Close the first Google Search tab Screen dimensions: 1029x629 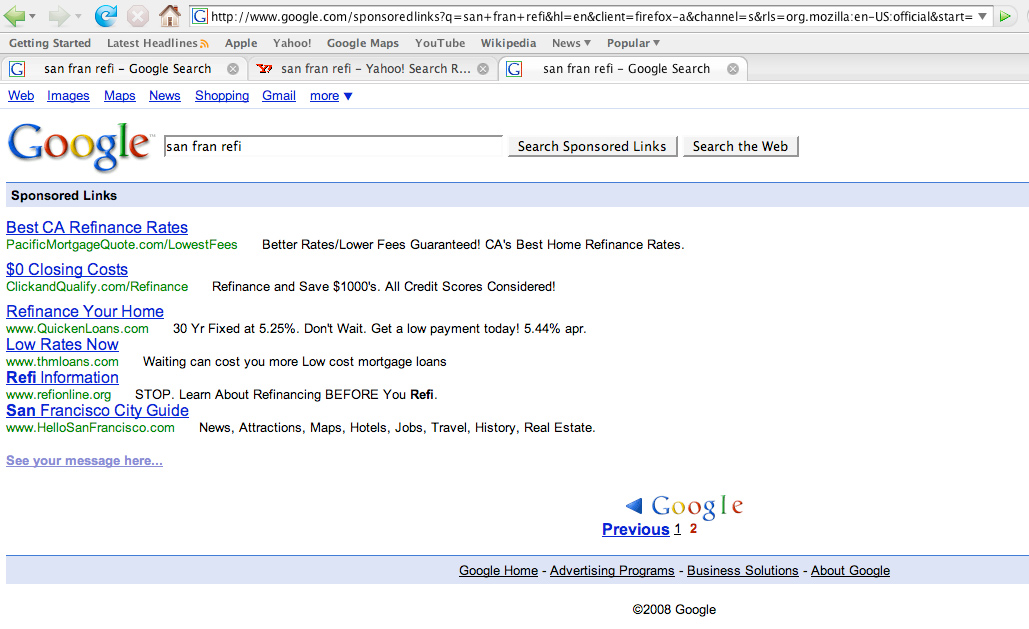pyautogui.click(x=233, y=69)
